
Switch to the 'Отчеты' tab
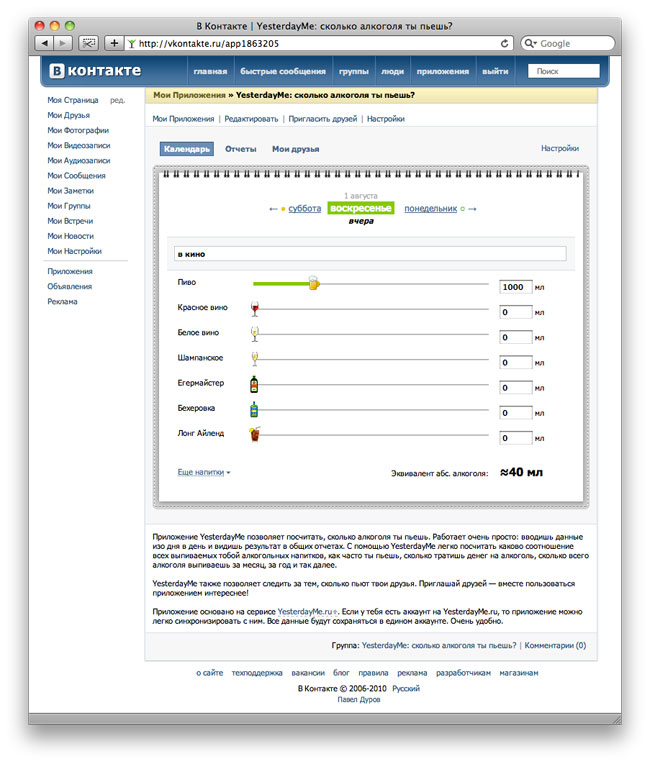[x=241, y=149]
